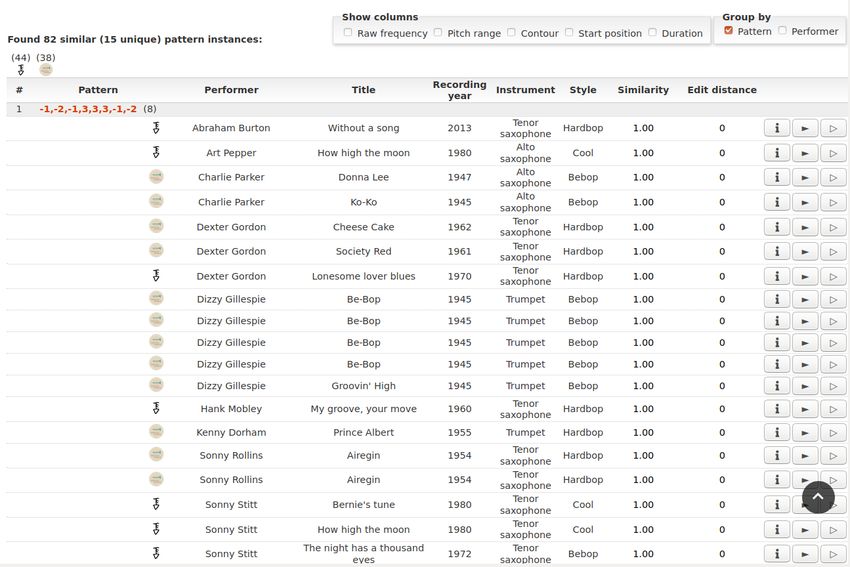
Task: Show info for Charlie Parker's Donna Lee
Action: click(777, 178)
